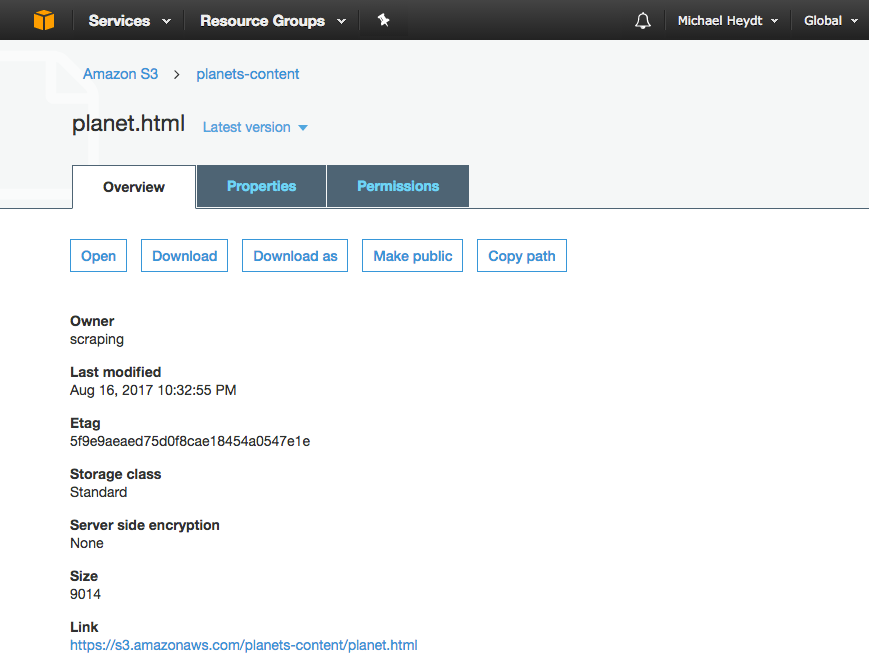Click the Make public button
869x671 pixels.
(x=412, y=256)
